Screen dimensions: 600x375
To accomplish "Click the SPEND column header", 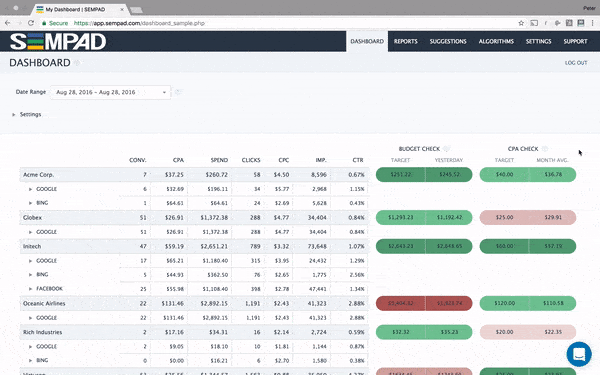I will pos(219,160).
